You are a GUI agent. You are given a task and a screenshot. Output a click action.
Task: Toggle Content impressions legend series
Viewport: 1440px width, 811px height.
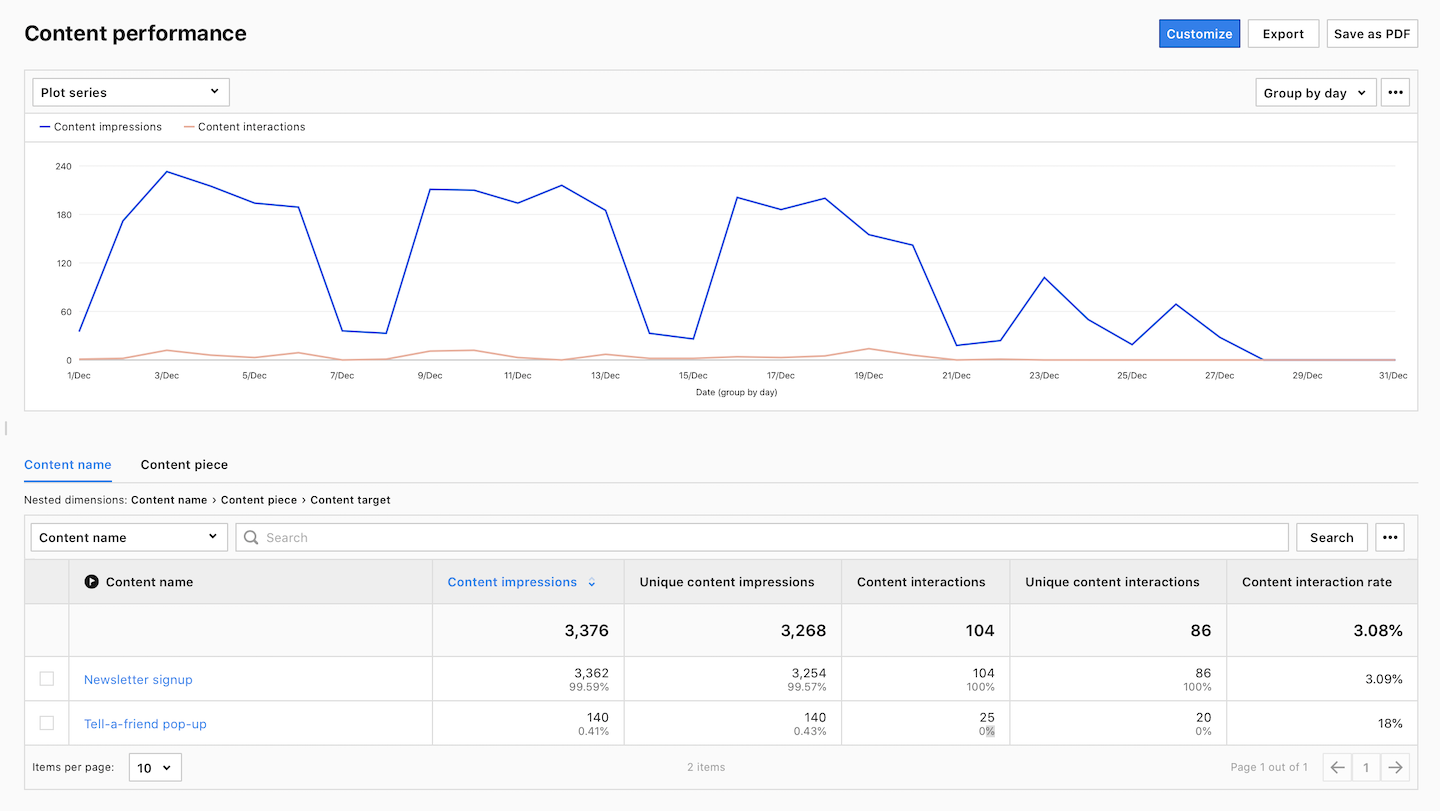pos(100,127)
